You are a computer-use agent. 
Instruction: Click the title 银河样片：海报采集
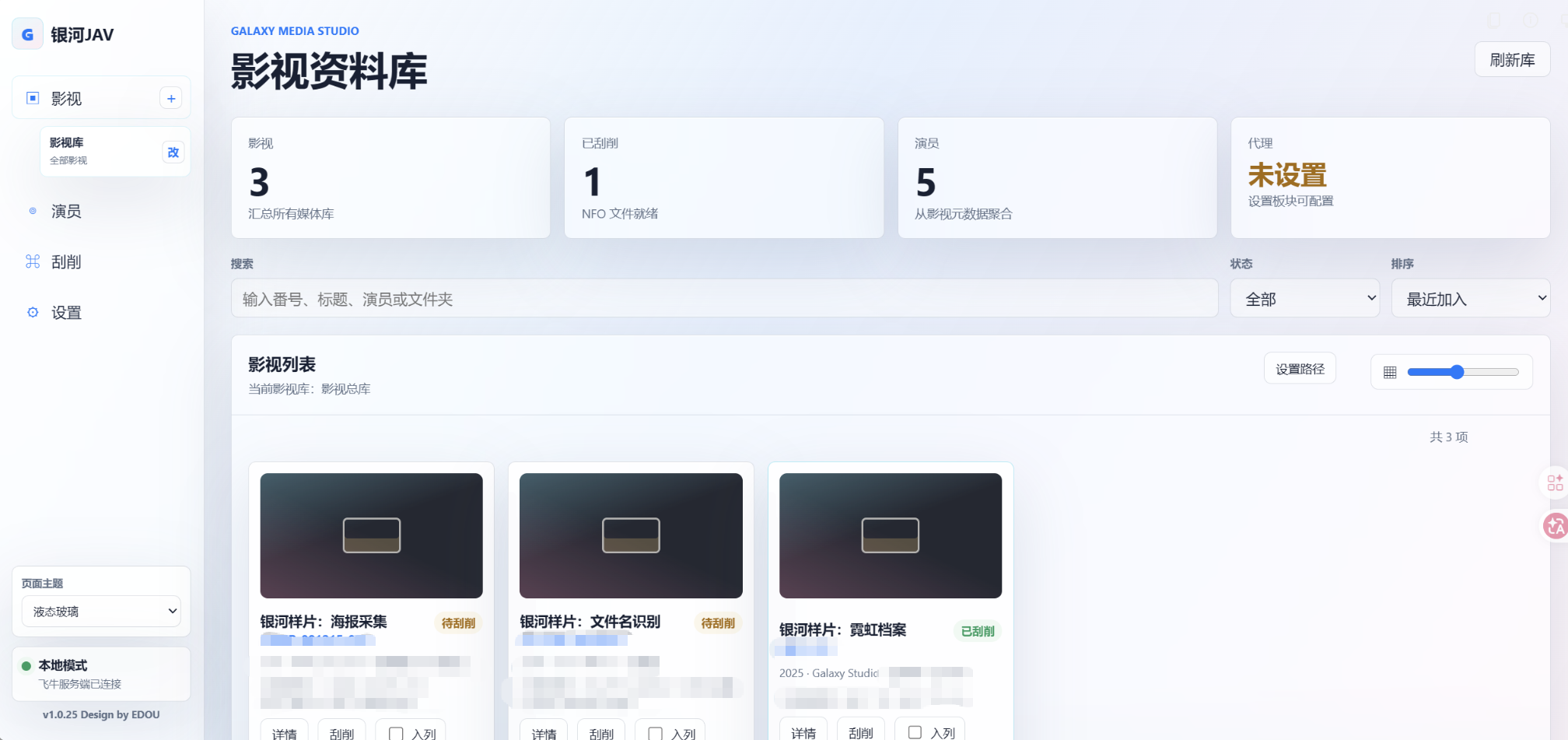pos(324,622)
